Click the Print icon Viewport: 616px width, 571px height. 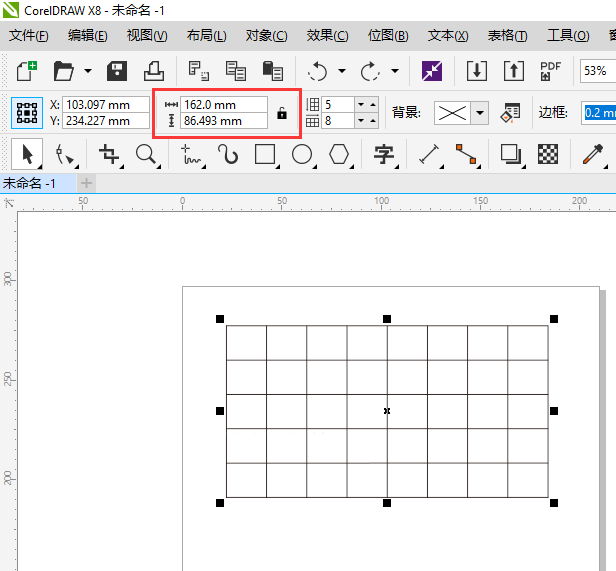coord(154,71)
